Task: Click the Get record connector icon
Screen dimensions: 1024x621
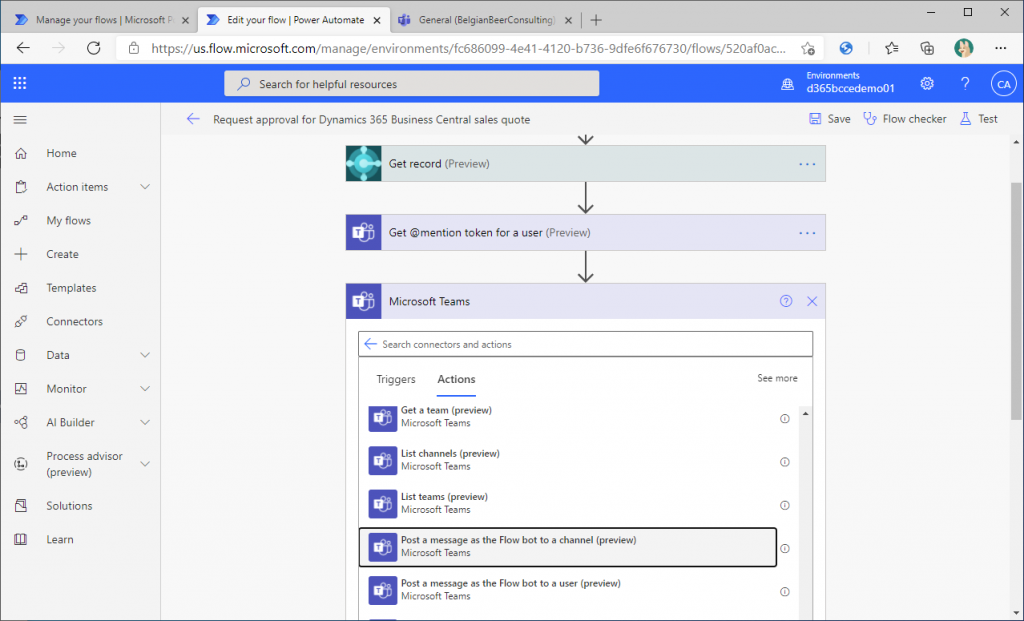Action: pos(364,163)
